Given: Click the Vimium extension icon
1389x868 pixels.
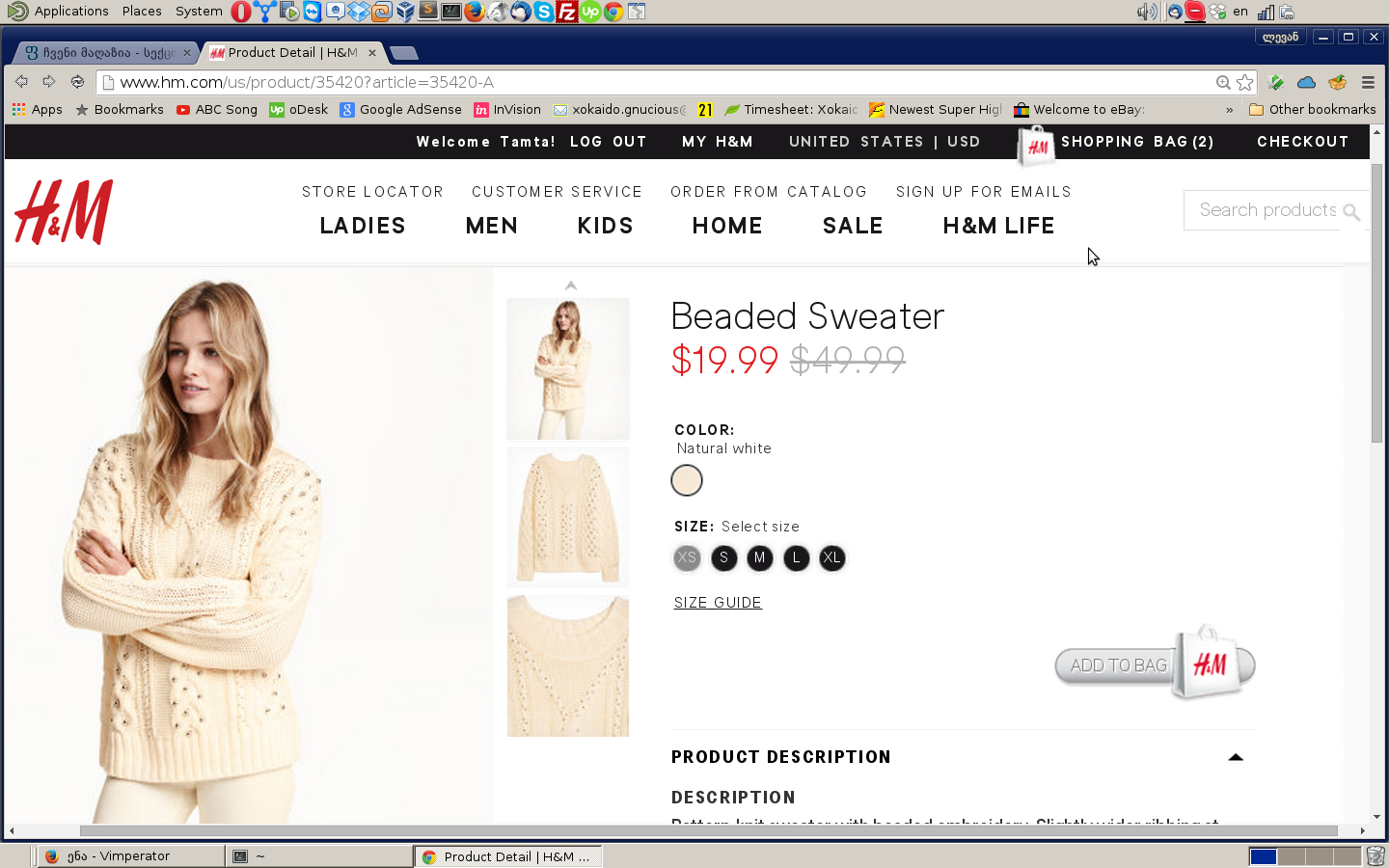Looking at the screenshot, I should click(1275, 83).
